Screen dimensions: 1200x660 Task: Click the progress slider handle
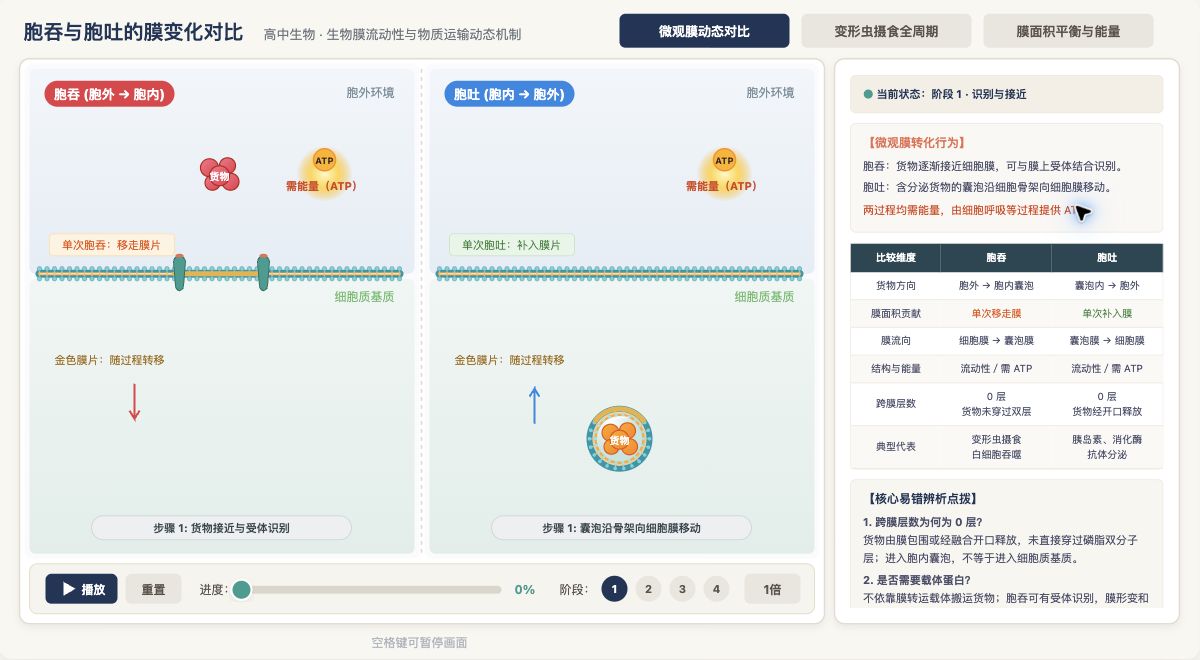point(241,589)
